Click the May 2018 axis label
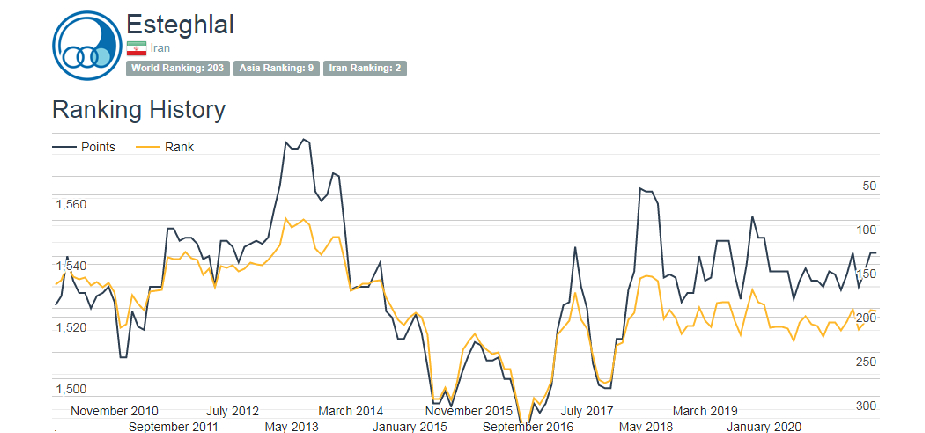Screen dimensions: 925x433 tap(646, 427)
